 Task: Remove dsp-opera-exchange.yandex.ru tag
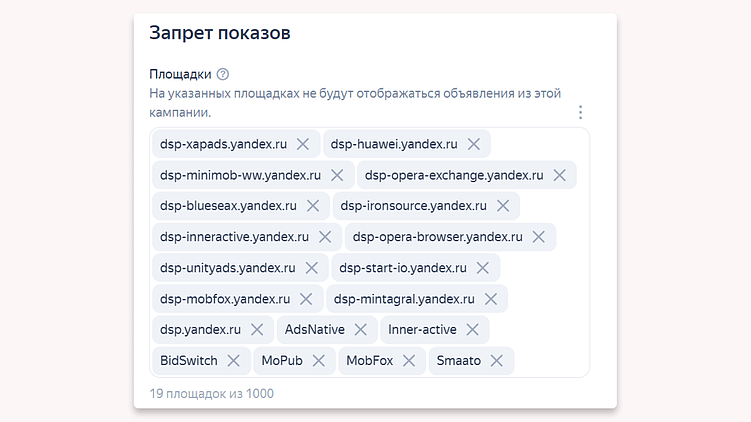click(559, 175)
